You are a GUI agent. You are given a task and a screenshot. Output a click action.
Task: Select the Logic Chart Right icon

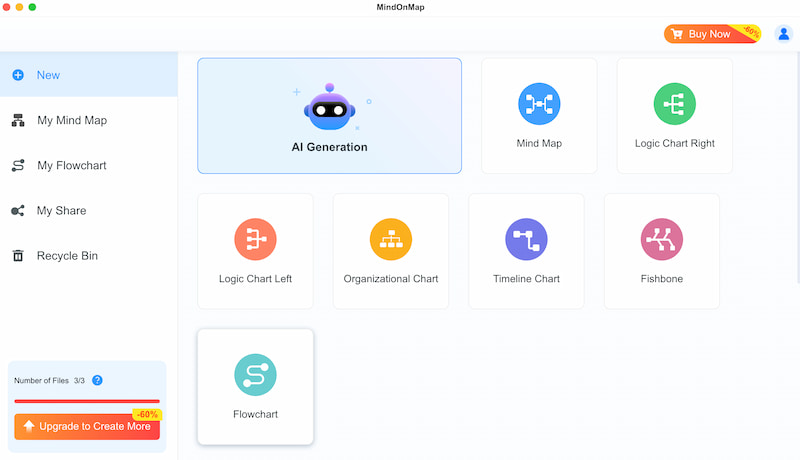[x=674, y=104]
